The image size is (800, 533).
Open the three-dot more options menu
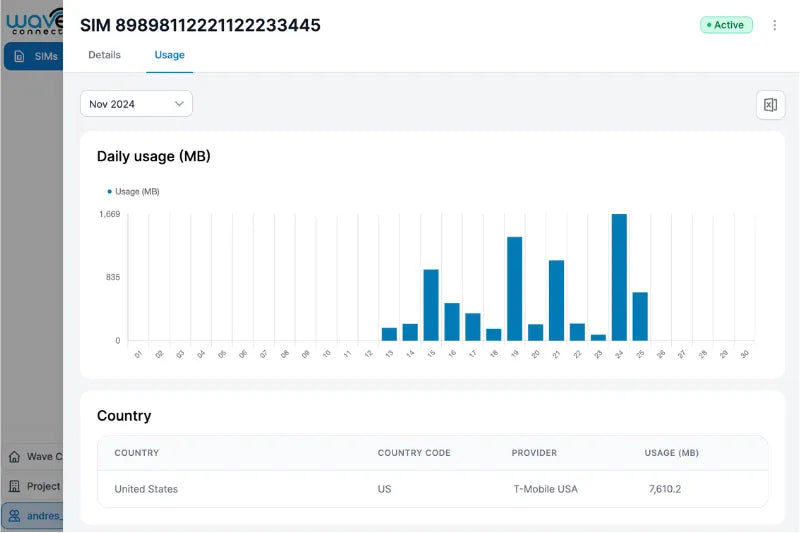click(x=774, y=25)
